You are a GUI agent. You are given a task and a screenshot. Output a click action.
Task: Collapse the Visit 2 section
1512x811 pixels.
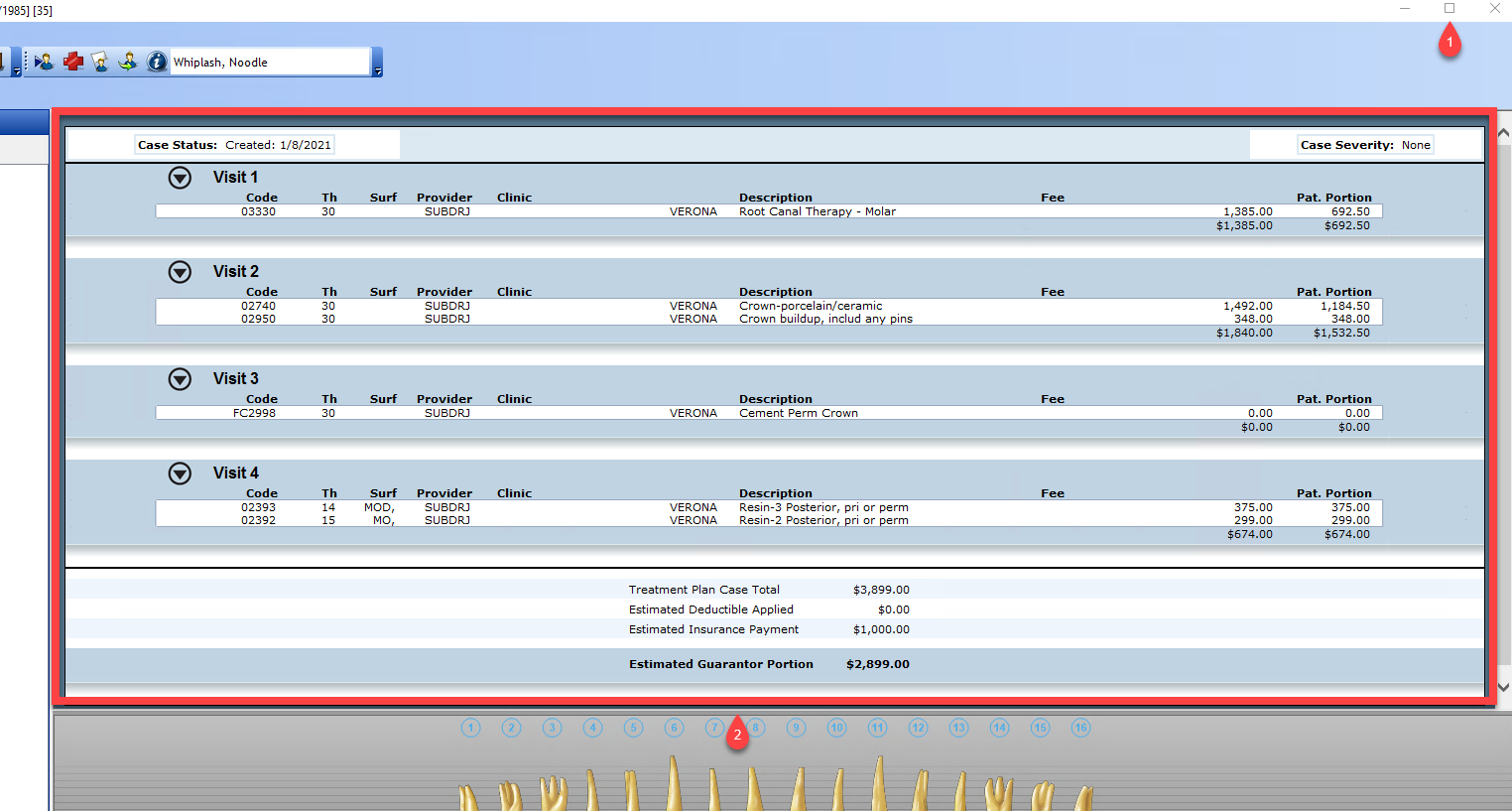180,272
